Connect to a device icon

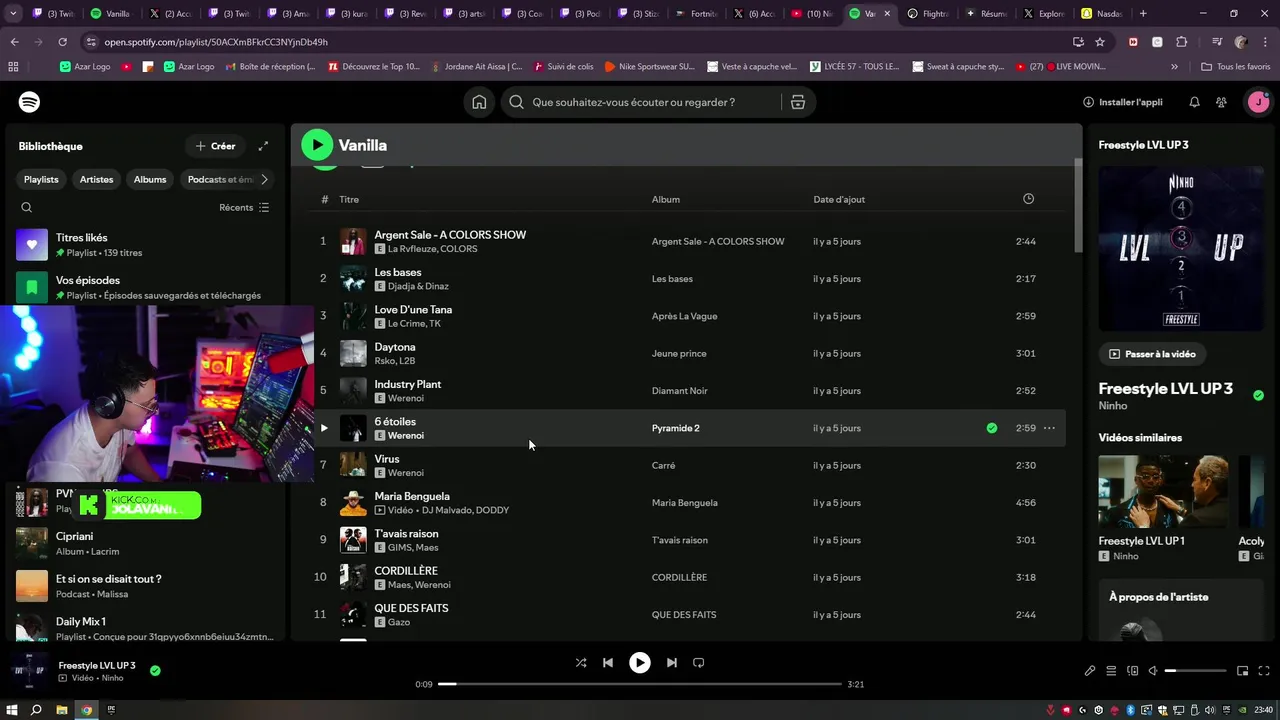(x=1132, y=671)
